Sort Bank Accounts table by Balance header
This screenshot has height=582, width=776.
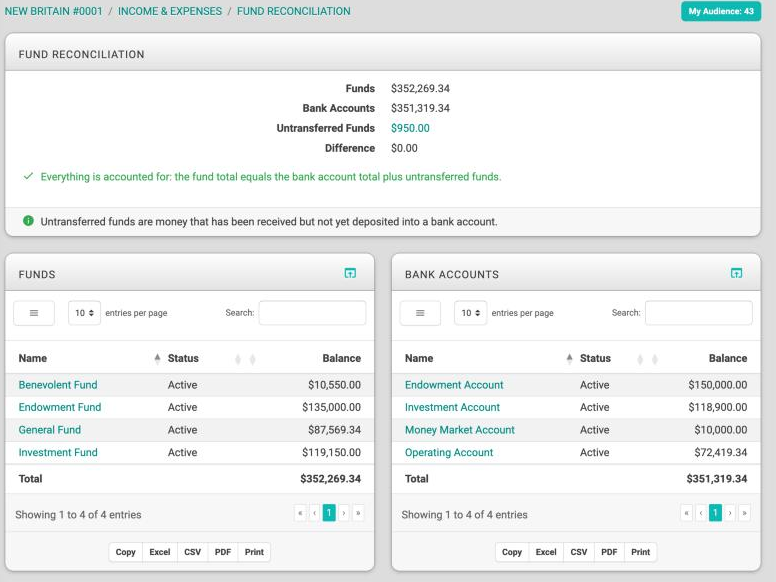[x=728, y=358]
